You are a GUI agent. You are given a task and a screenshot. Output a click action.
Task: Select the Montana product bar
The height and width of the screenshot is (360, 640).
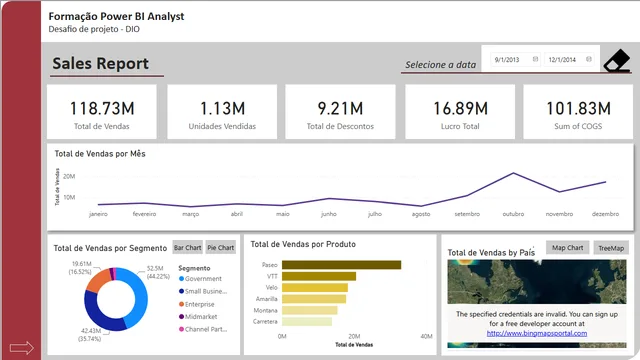tap(309, 310)
